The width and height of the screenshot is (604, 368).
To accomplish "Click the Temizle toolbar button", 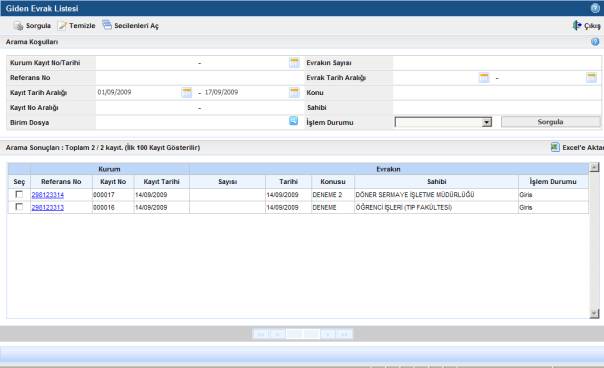I will point(76,26).
